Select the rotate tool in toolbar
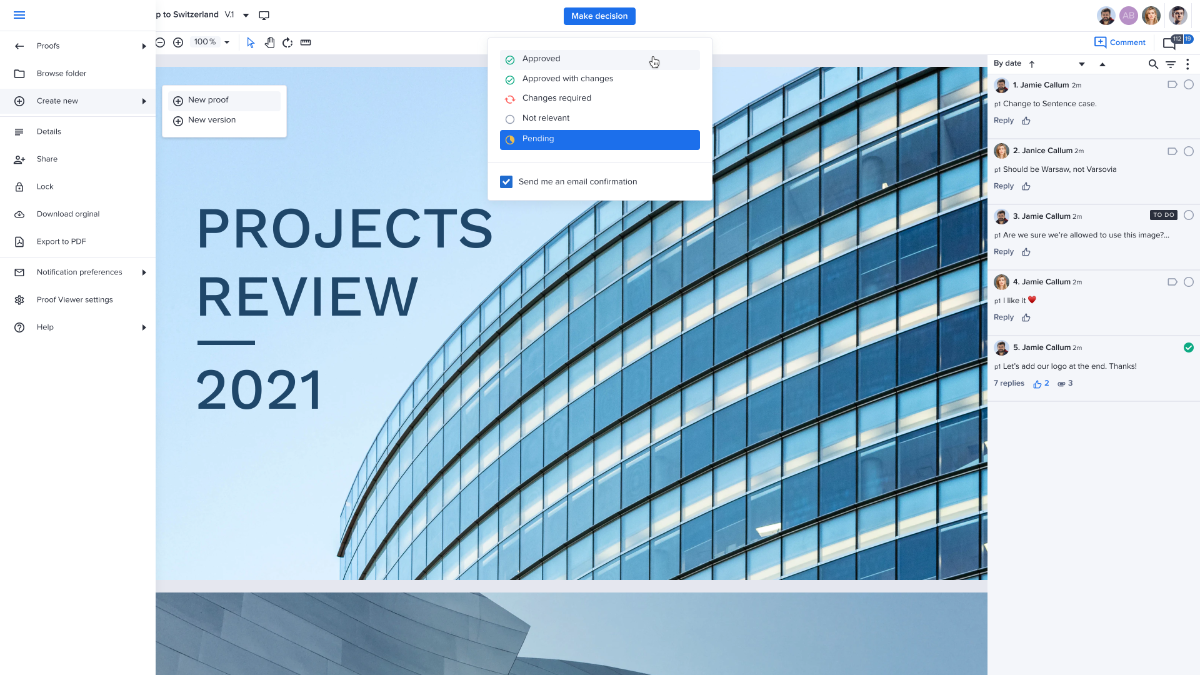1200x675 pixels. pyautogui.click(x=286, y=42)
